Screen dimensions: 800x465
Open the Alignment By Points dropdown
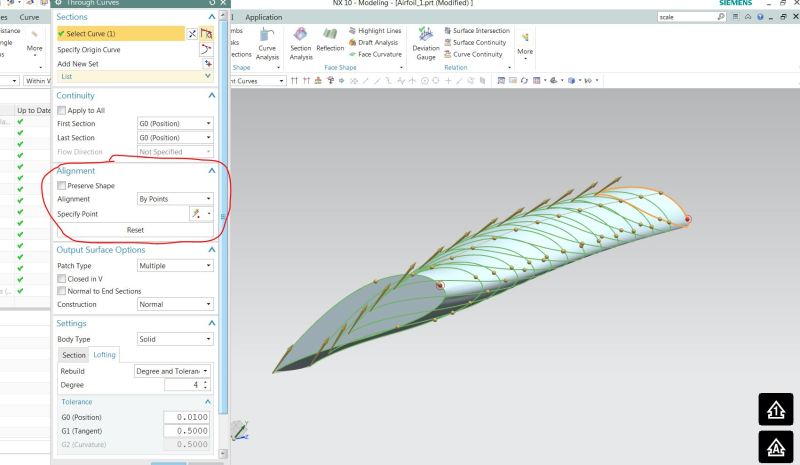point(175,199)
